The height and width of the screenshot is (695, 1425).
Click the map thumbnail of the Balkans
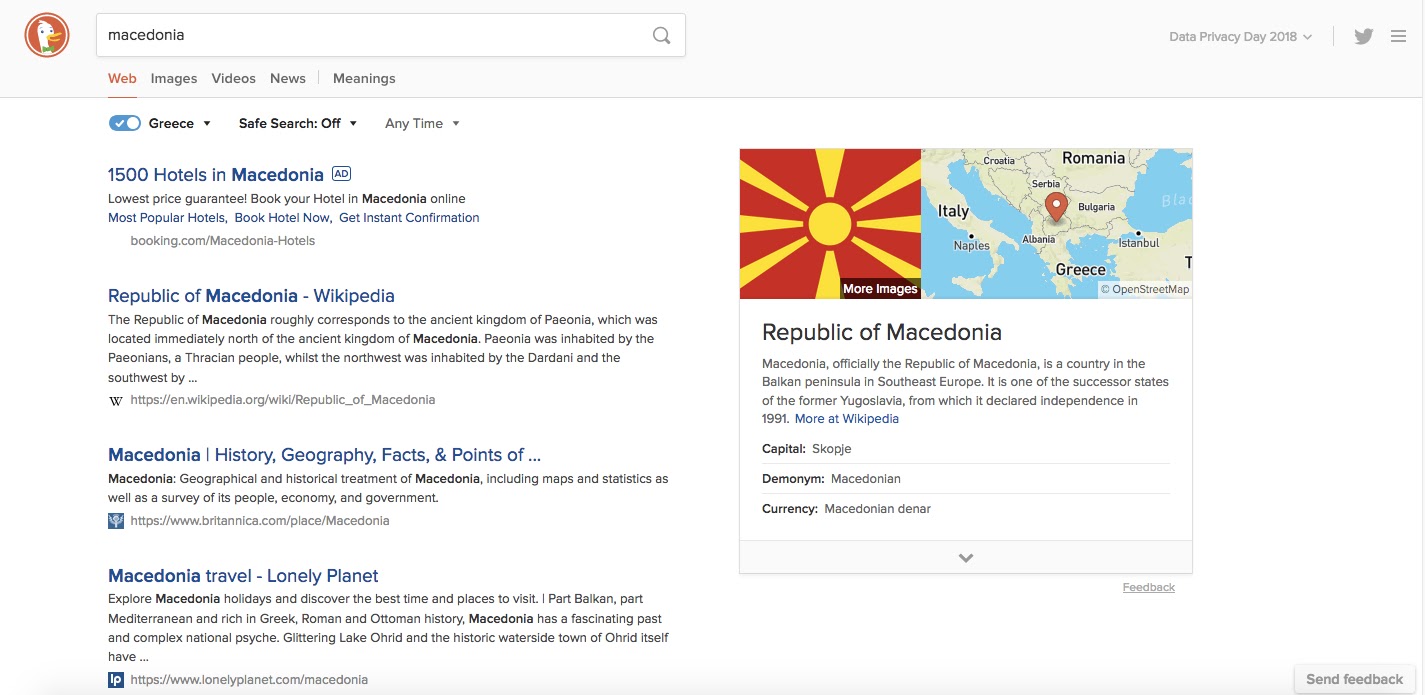[1056, 223]
